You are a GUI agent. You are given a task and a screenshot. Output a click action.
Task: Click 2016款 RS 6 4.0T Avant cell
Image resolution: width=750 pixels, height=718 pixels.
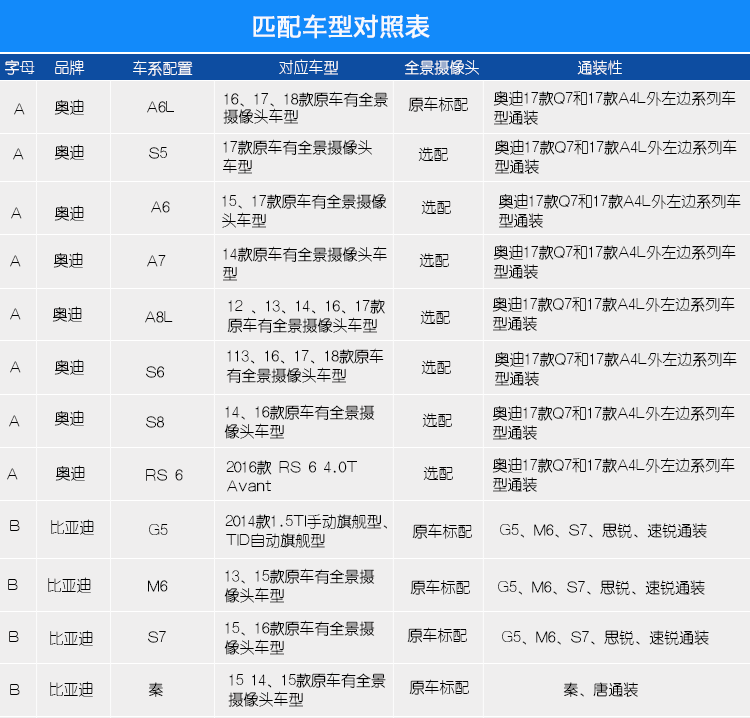292,476
